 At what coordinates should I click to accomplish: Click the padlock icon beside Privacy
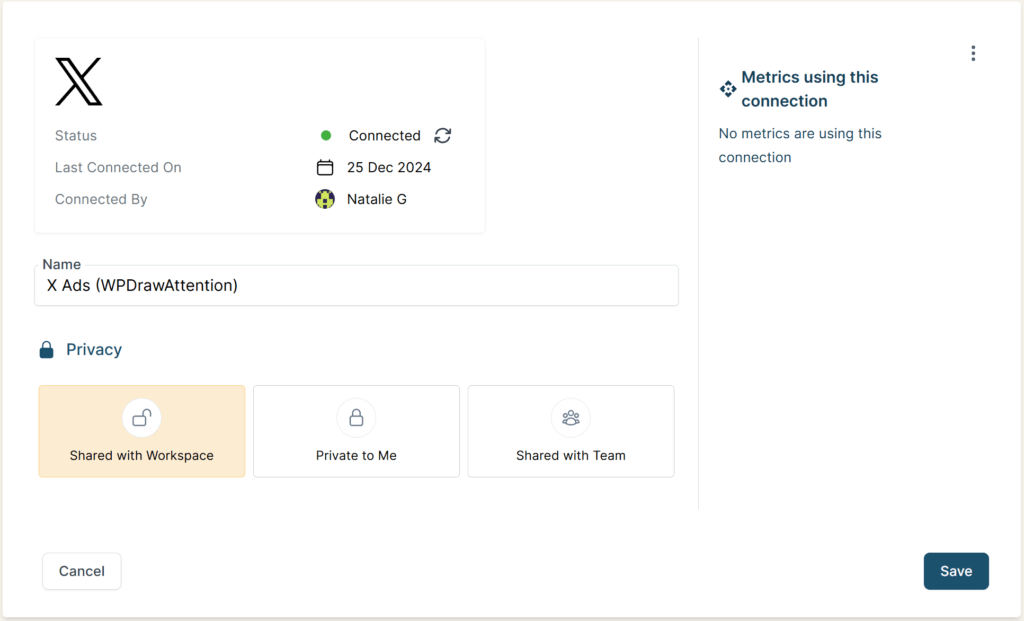click(x=46, y=350)
